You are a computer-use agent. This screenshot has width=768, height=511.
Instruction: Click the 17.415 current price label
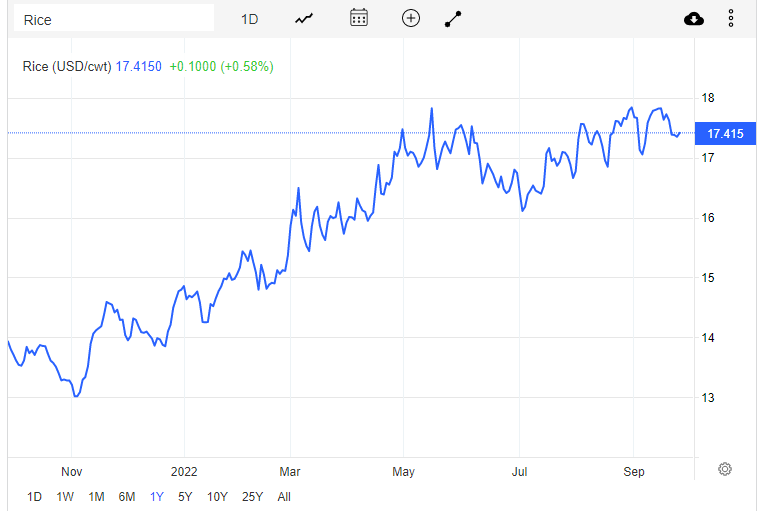725,133
